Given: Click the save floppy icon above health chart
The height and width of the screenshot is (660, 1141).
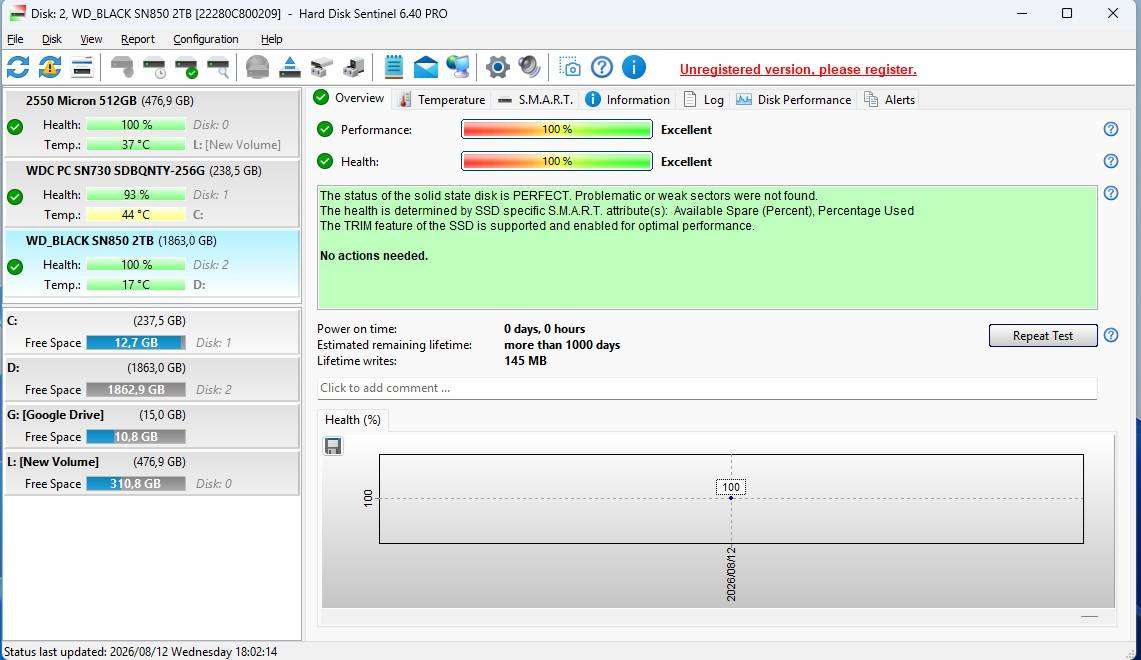Looking at the screenshot, I should (333, 446).
